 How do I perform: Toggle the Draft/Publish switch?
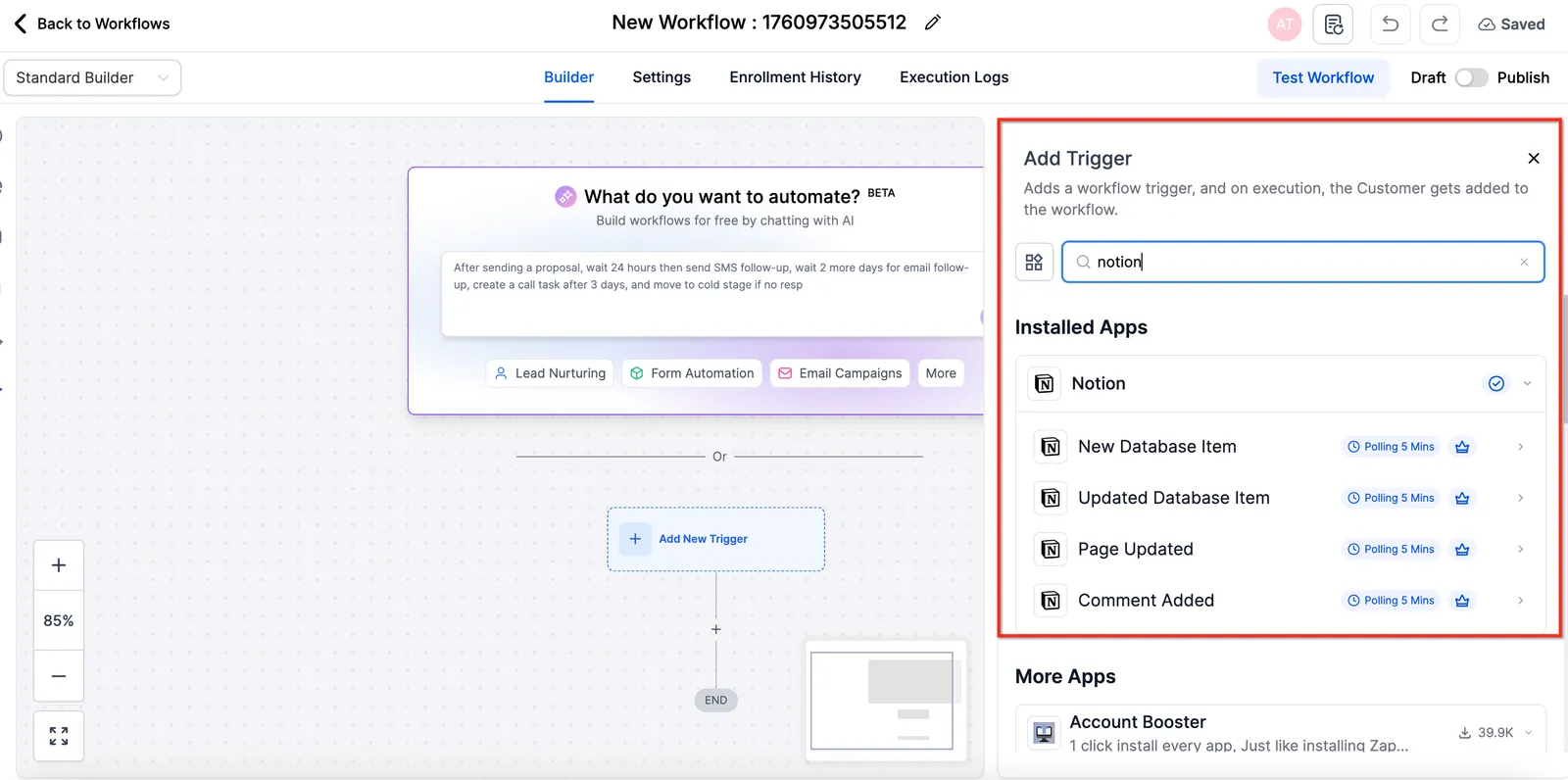pos(1471,77)
